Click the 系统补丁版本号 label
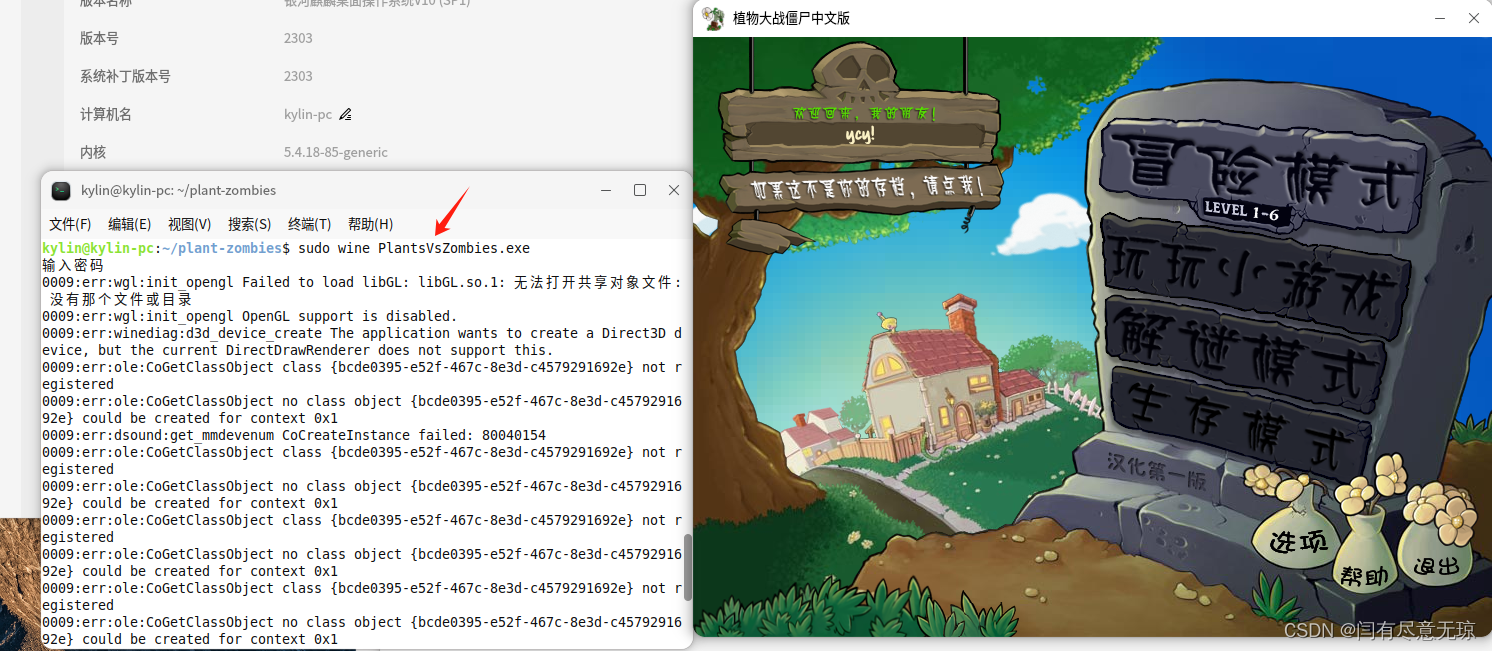This screenshot has height=651, width=1492. pyautogui.click(x=125, y=76)
